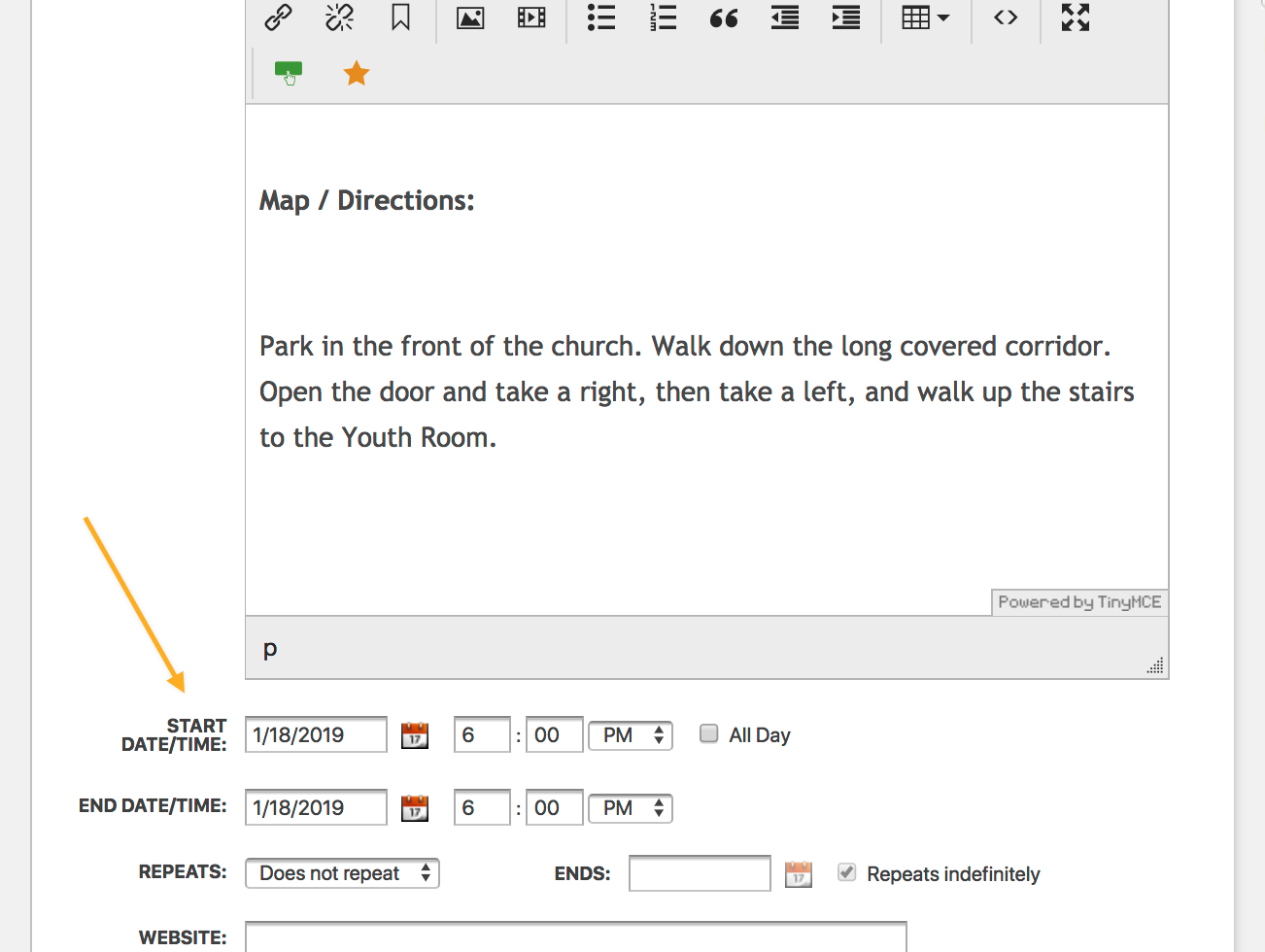Click the Powered by TinyMCE link
This screenshot has width=1265, height=952.
pyautogui.click(x=1079, y=602)
